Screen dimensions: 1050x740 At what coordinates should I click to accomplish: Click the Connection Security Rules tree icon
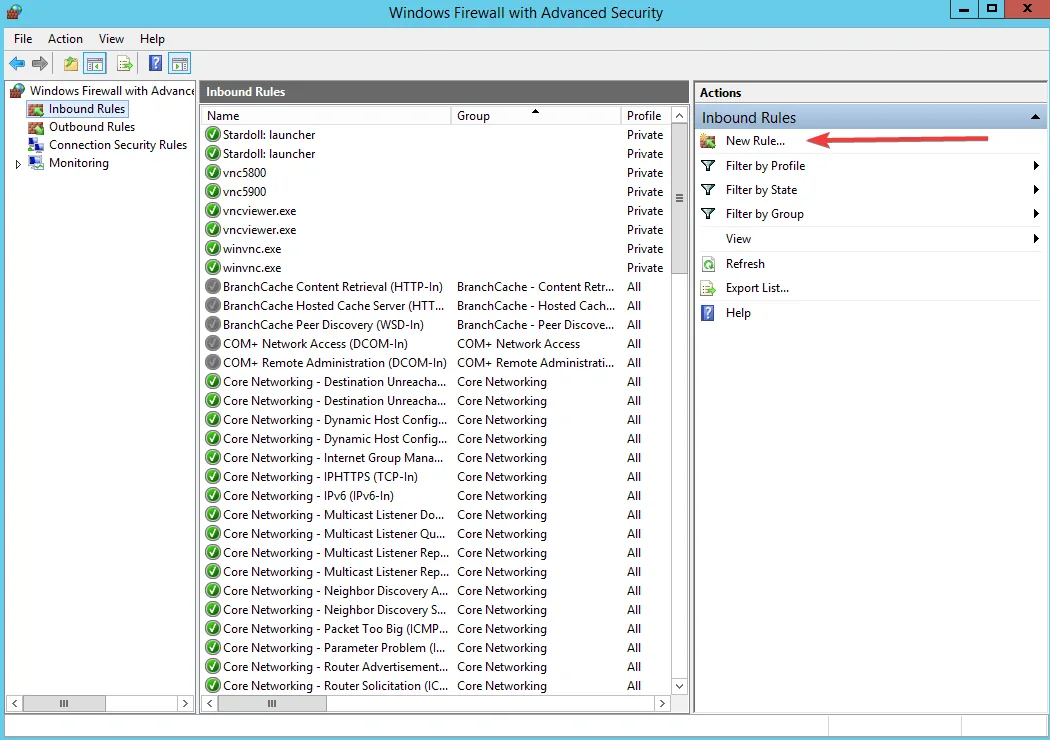click(x=35, y=145)
